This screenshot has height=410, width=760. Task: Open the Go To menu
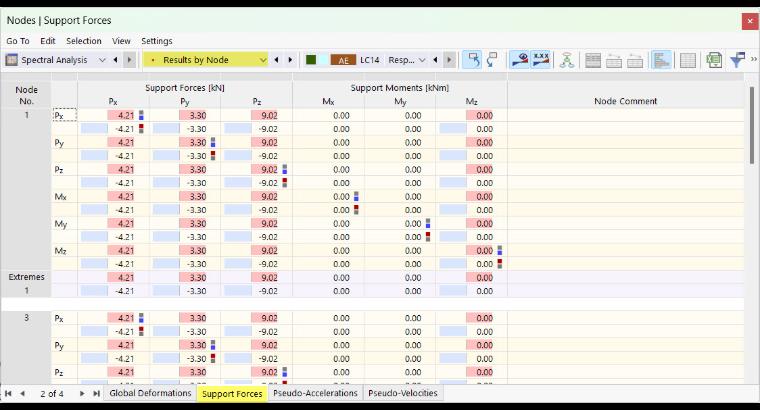point(18,41)
